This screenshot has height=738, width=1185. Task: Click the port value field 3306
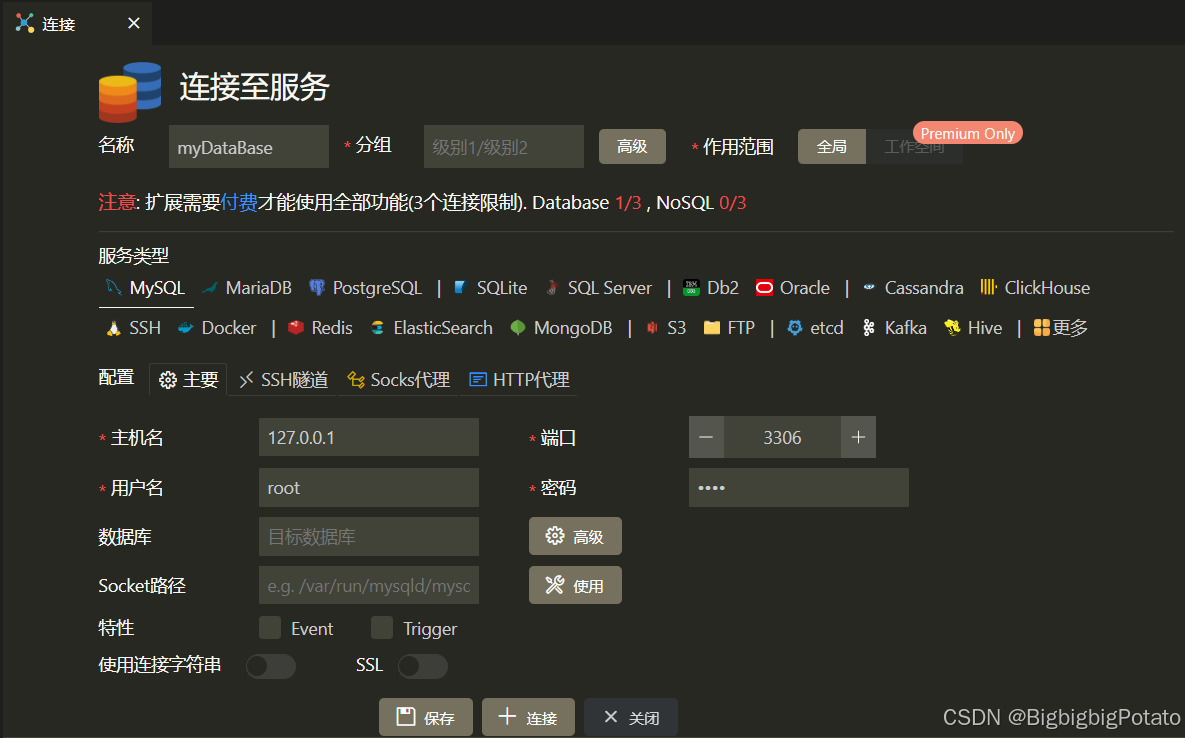tap(782, 437)
